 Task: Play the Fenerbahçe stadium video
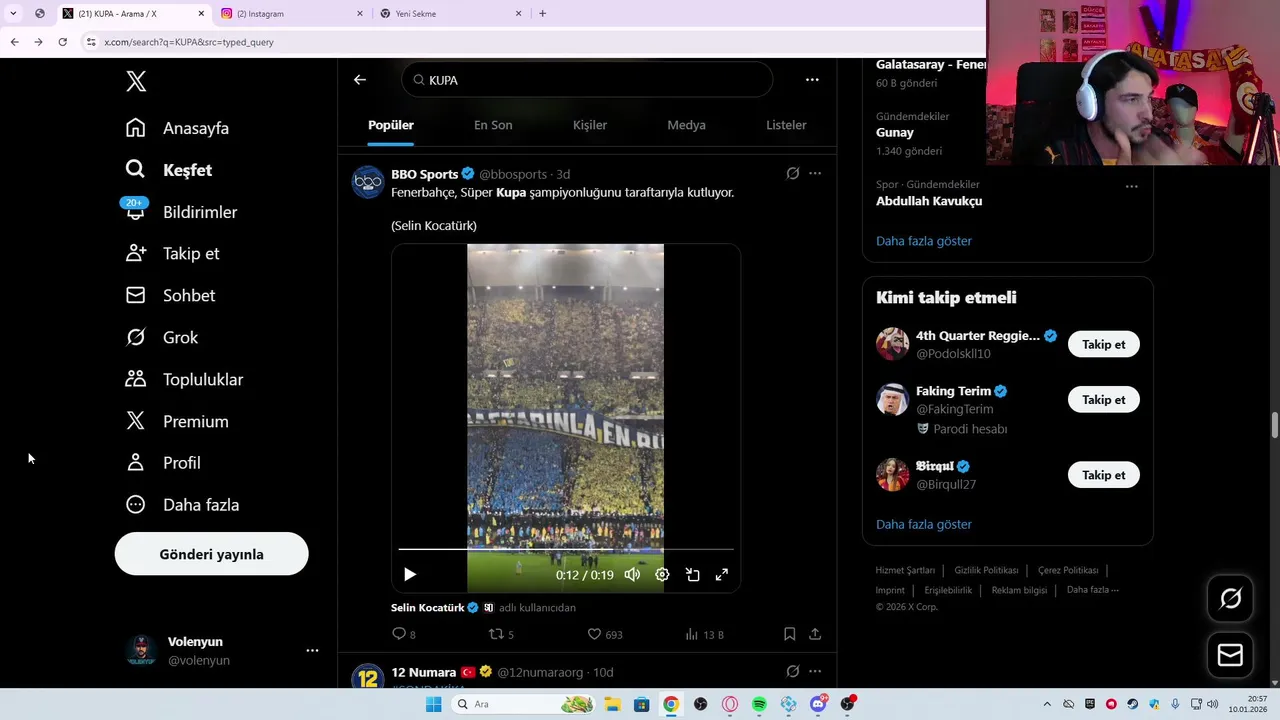pyautogui.click(x=409, y=575)
